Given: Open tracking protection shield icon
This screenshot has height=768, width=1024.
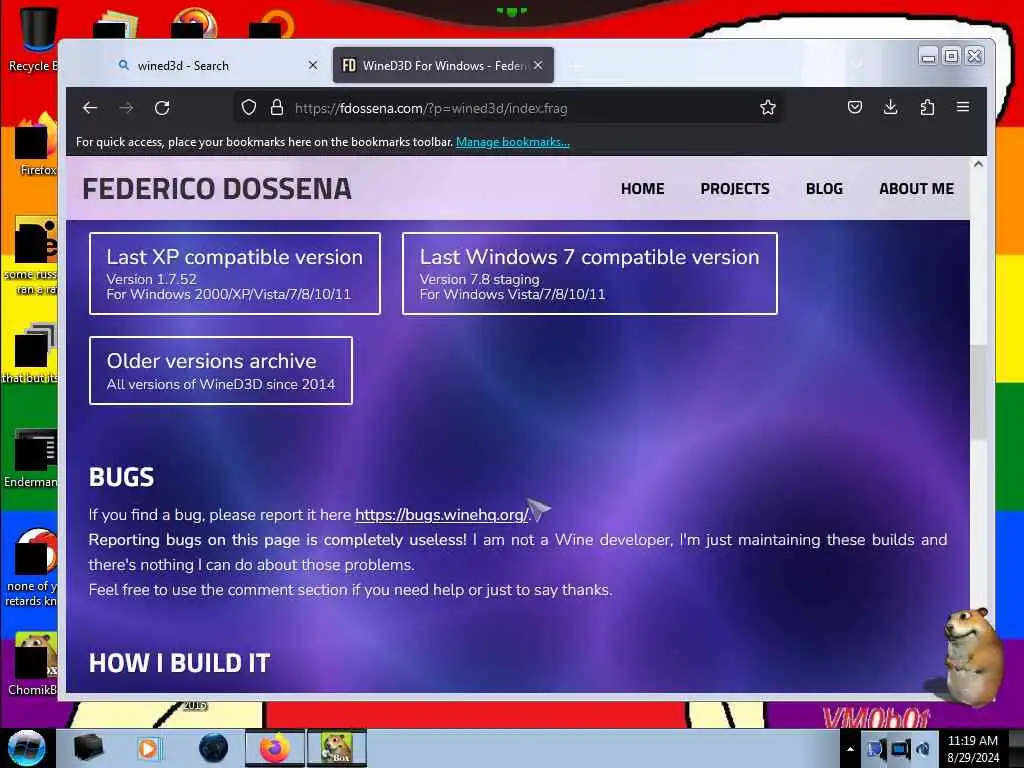Looking at the screenshot, I should [x=249, y=108].
